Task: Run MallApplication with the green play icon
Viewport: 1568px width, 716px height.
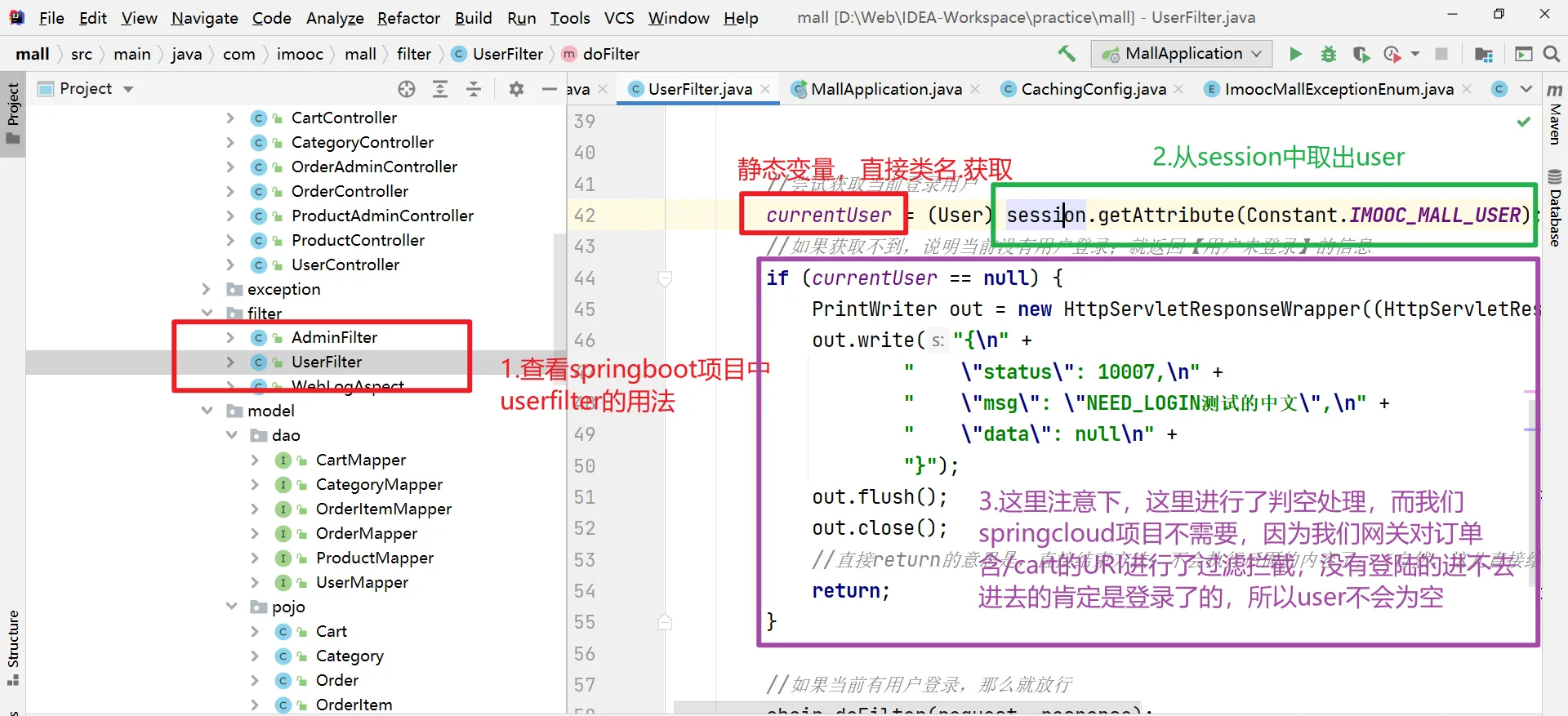Action: [x=1295, y=54]
